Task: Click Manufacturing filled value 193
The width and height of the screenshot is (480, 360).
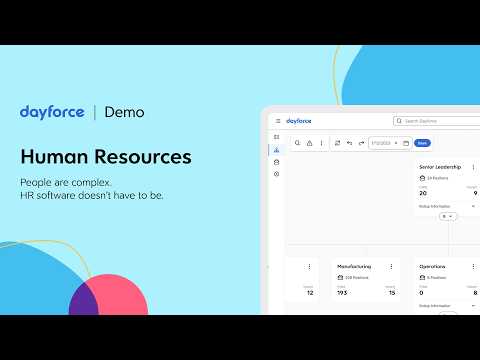Action: [342, 293]
